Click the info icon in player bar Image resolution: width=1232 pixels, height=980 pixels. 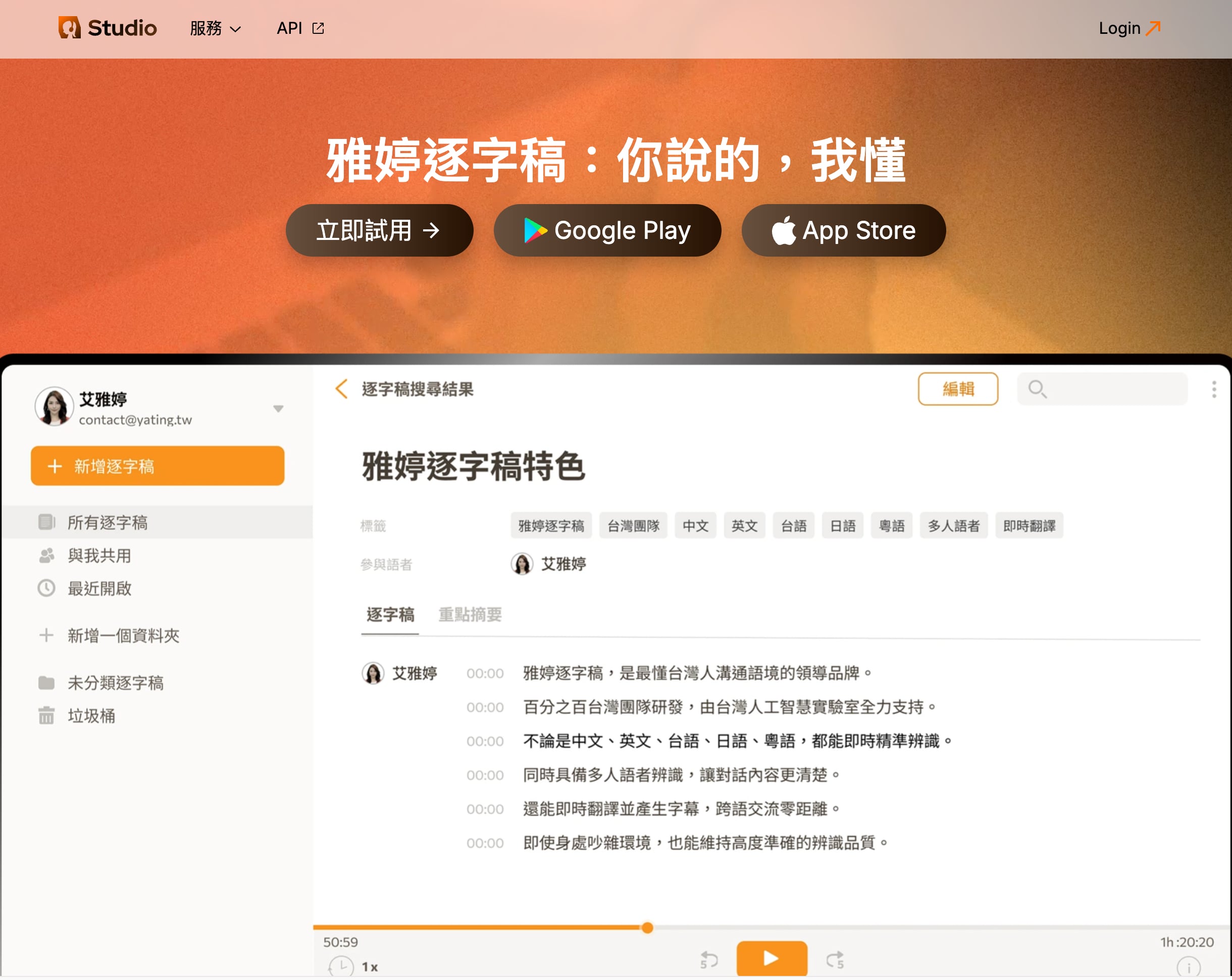(x=1189, y=967)
